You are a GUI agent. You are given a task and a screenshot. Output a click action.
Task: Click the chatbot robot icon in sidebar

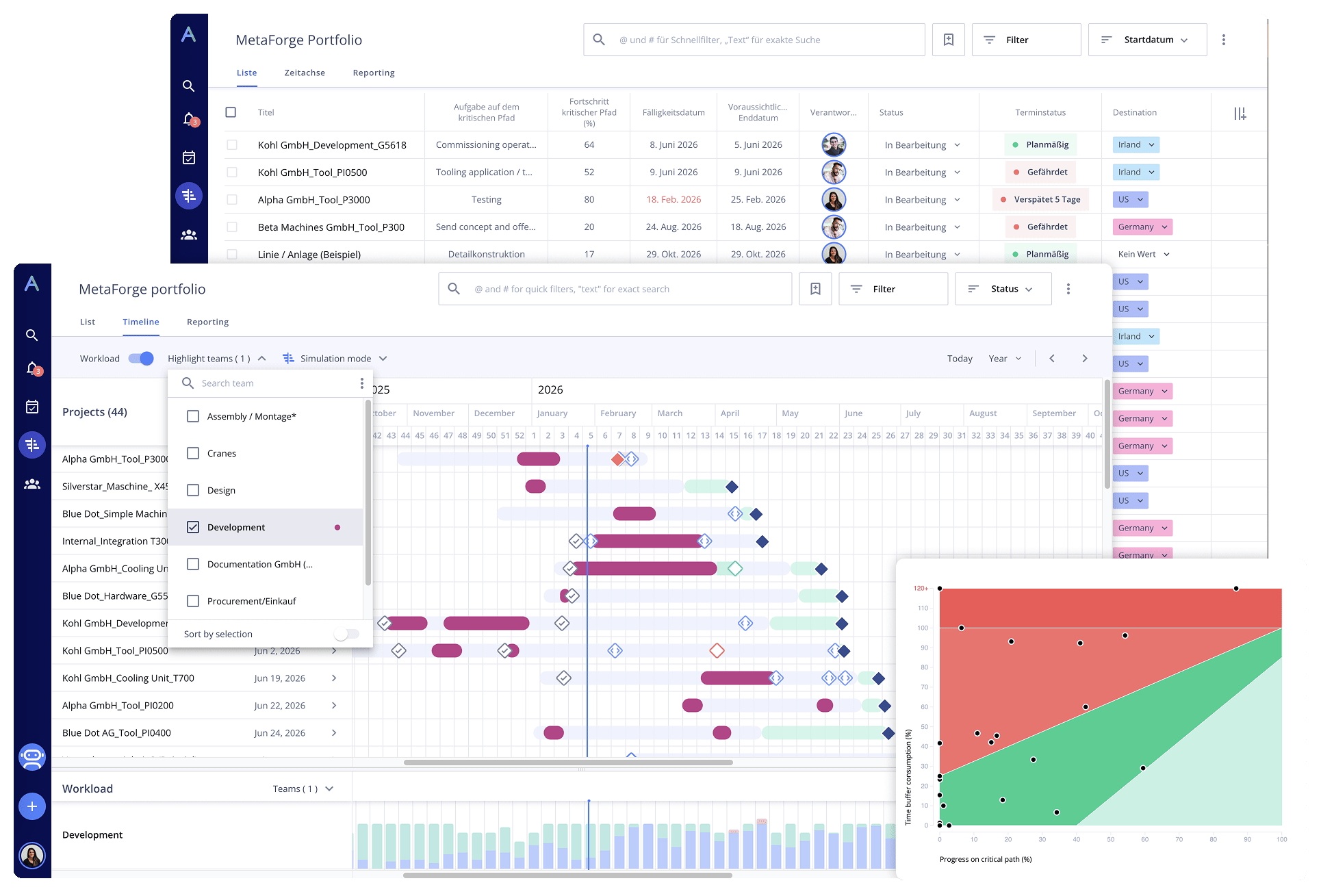(x=32, y=757)
